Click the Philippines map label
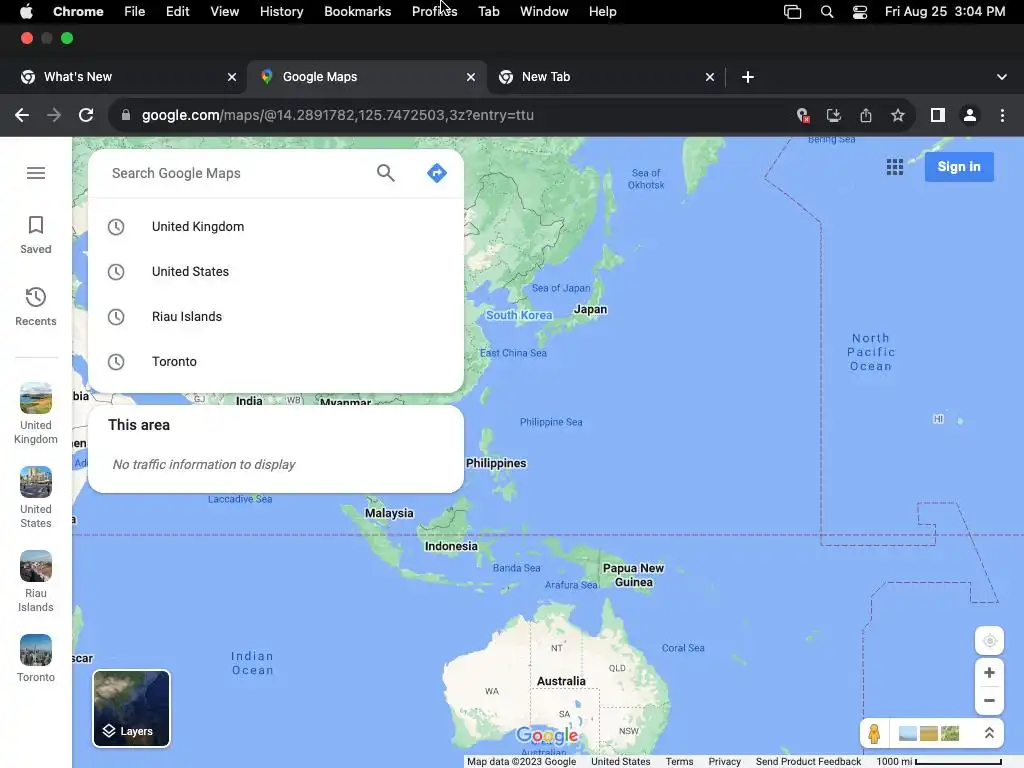 [x=496, y=463]
